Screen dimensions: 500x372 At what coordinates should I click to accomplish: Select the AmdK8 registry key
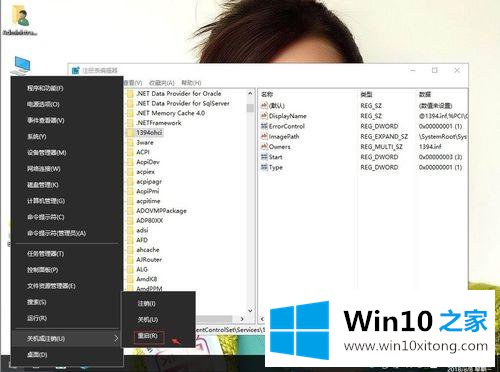[x=147, y=279]
